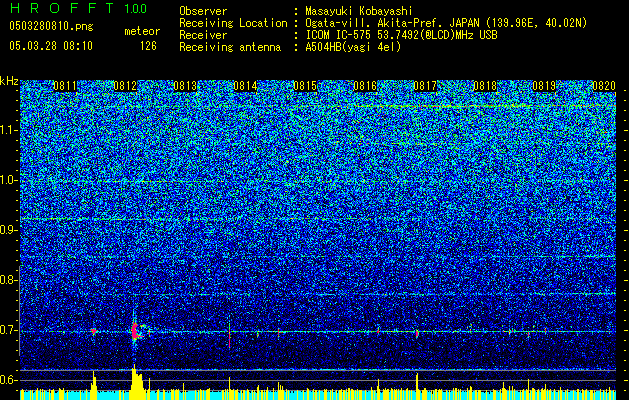Click the 0816 time marker
The image size is (629, 400).
point(365,86)
